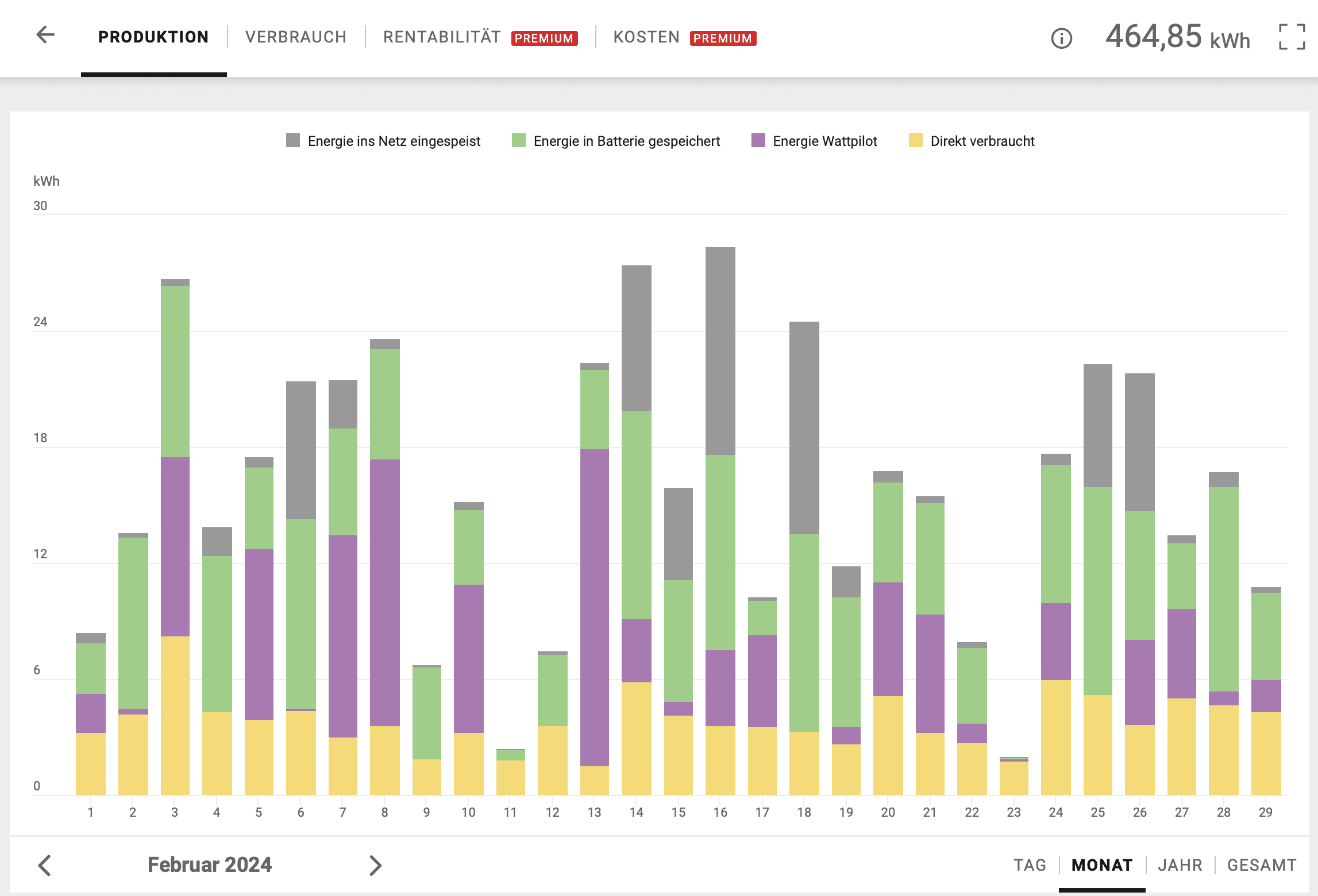Select the MONAT time range

pos(1102,865)
